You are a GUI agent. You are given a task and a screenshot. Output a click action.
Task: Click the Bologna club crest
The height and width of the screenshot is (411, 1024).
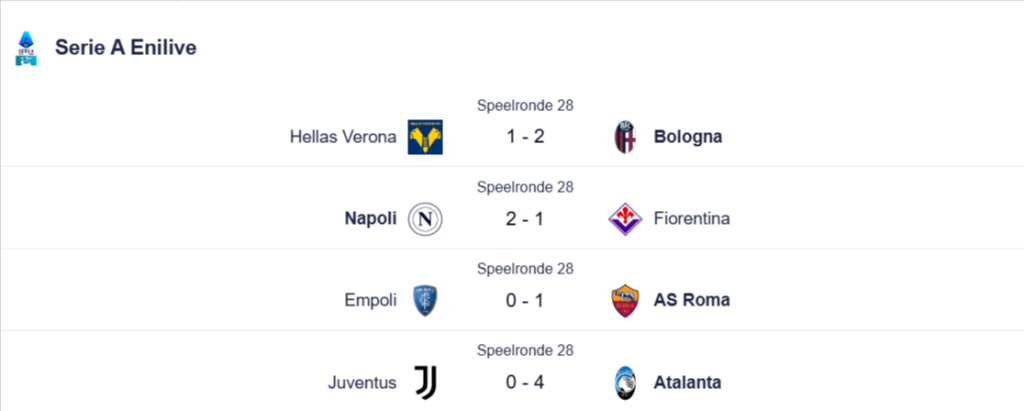tap(625, 137)
